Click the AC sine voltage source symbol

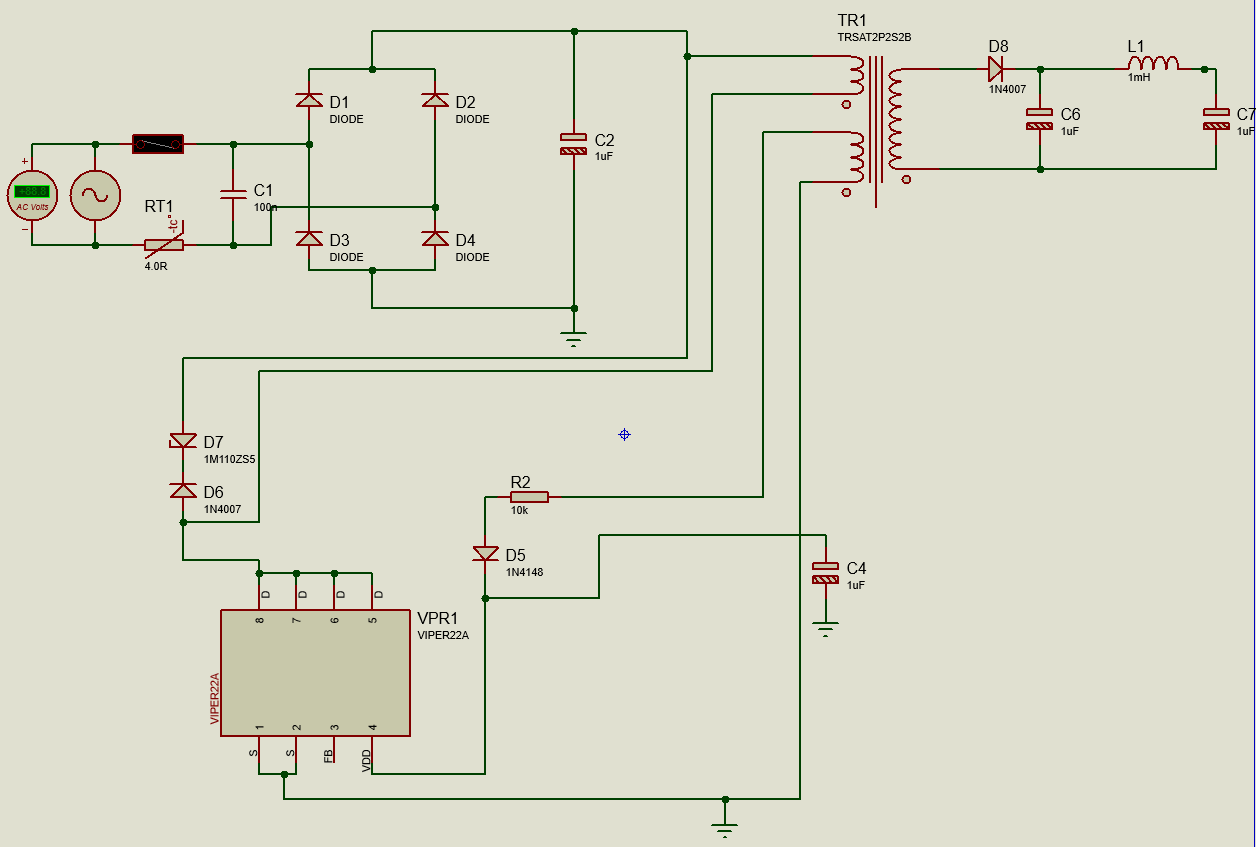coord(95,195)
